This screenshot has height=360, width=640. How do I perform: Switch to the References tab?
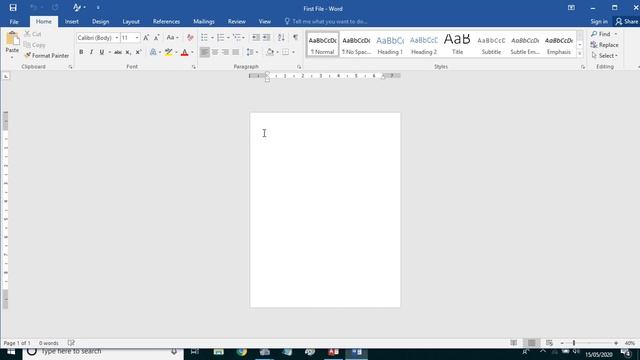166,22
